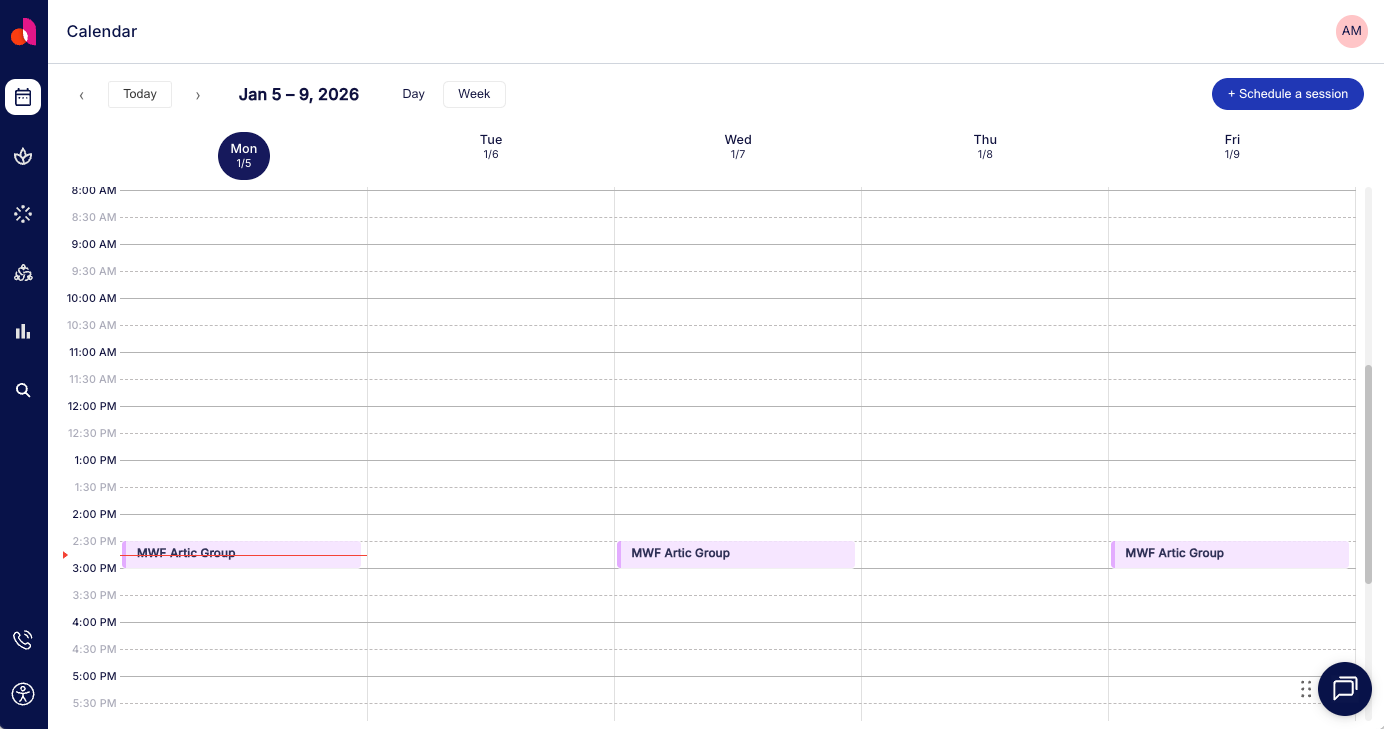Click the drag handle dots beside chat
This screenshot has width=1384, height=729.
tap(1306, 689)
